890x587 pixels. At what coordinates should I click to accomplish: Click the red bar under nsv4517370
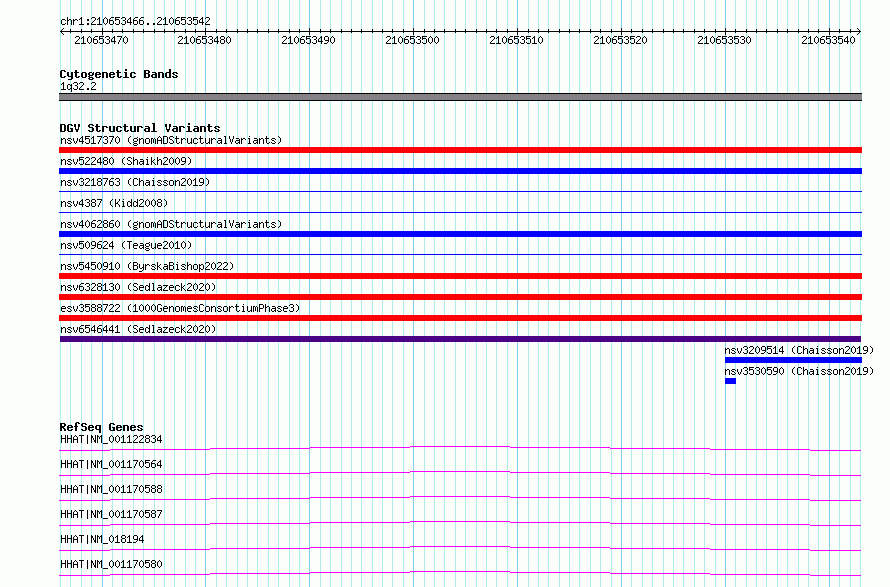click(460, 150)
